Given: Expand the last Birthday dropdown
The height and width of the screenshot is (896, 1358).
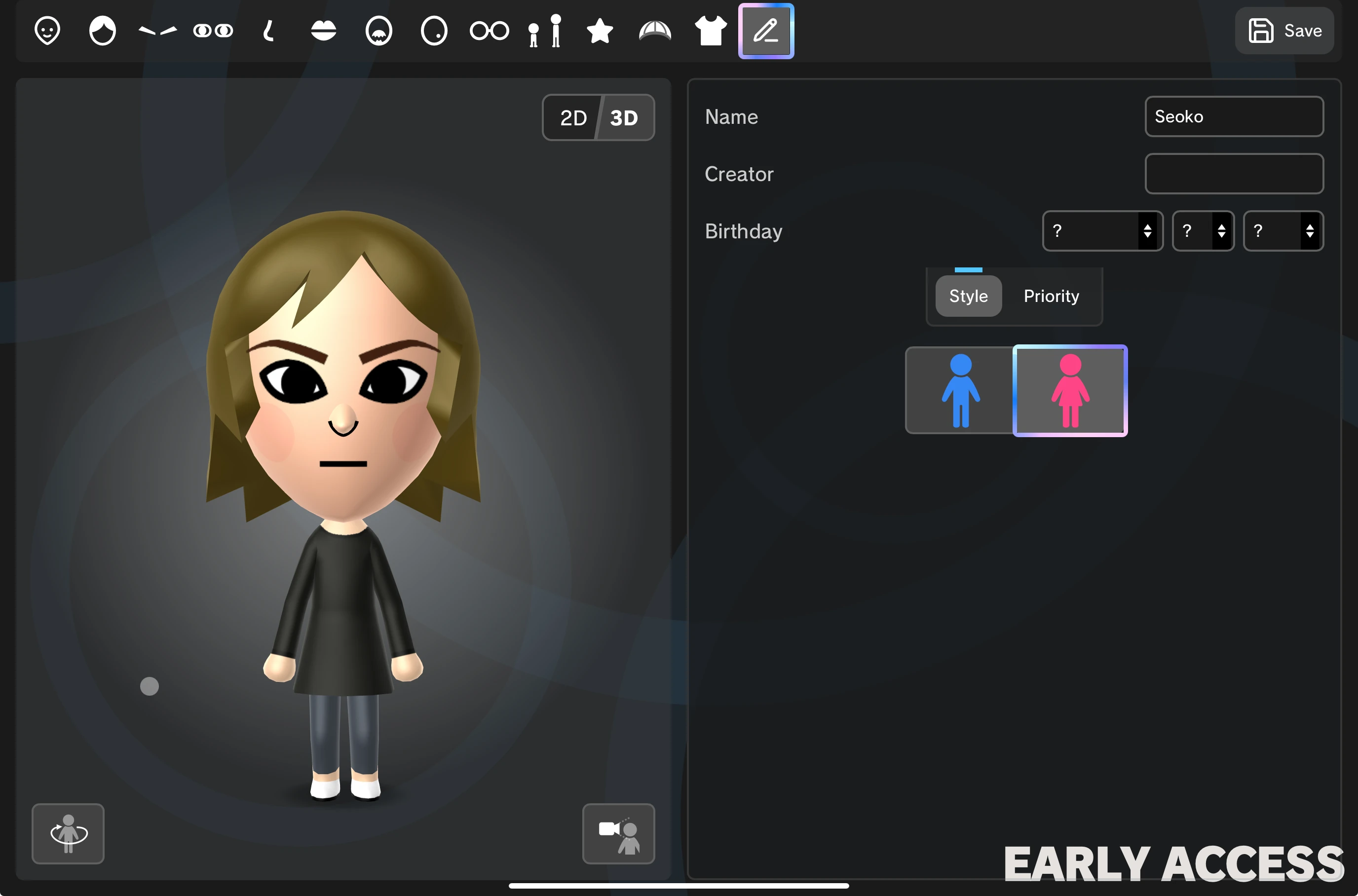Looking at the screenshot, I should [1283, 231].
